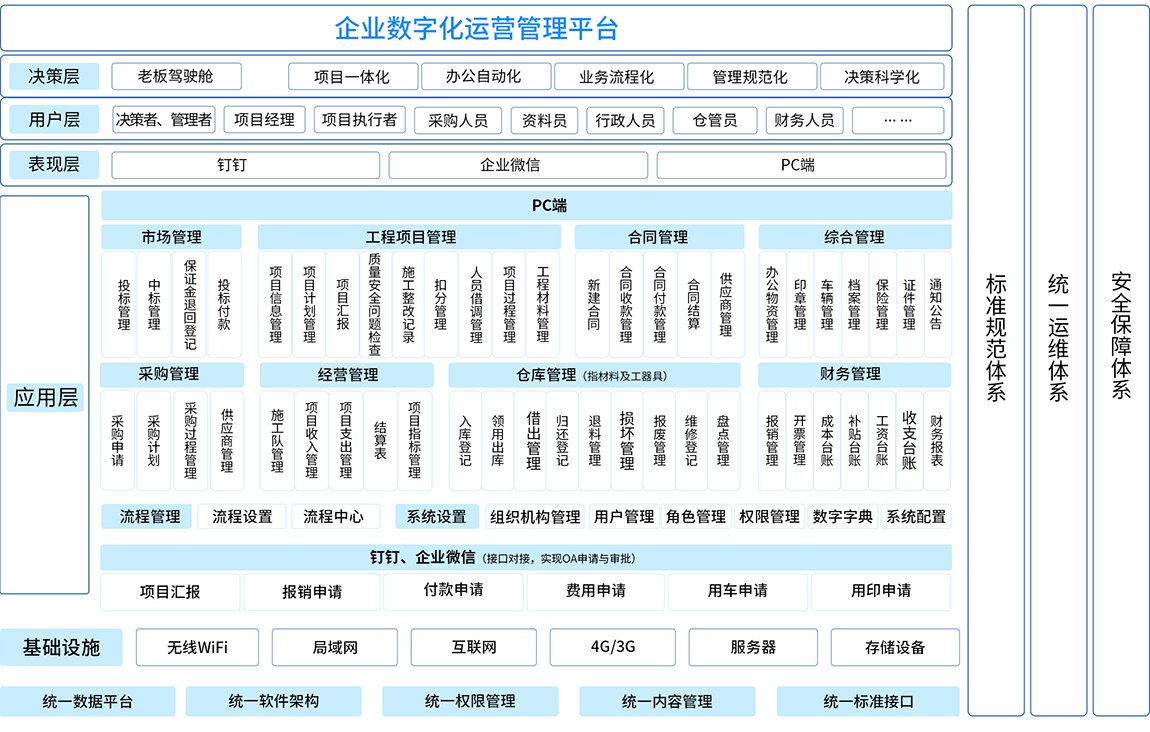Screen dimensions: 1150x732
Task: Select the 办公物资管理 module
Action: pos(771,305)
